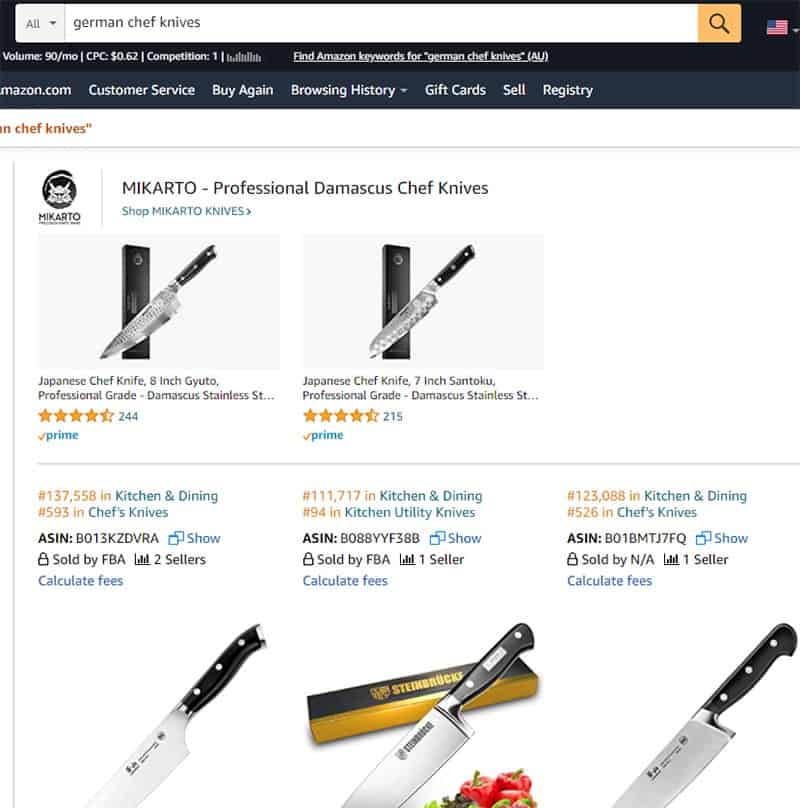The height and width of the screenshot is (808, 800).
Task: Show ASIN B013KZDVRA details popup icon
Action: [176, 538]
